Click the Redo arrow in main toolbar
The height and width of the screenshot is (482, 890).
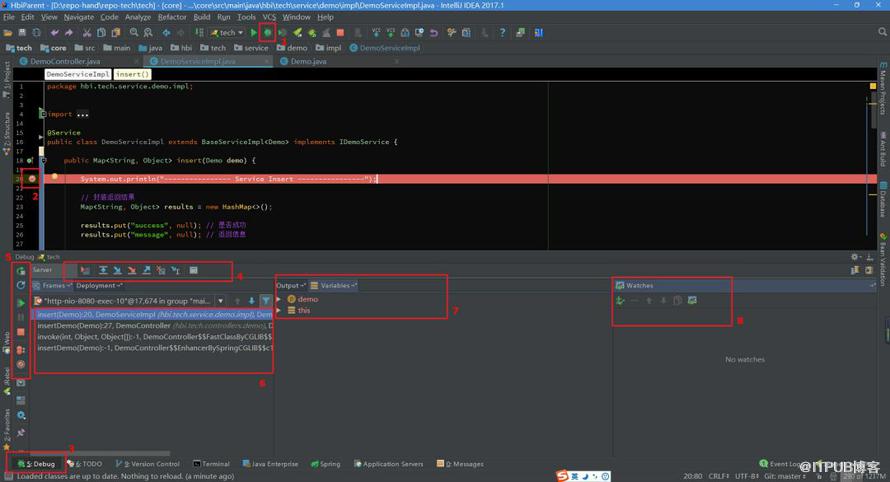[69, 33]
